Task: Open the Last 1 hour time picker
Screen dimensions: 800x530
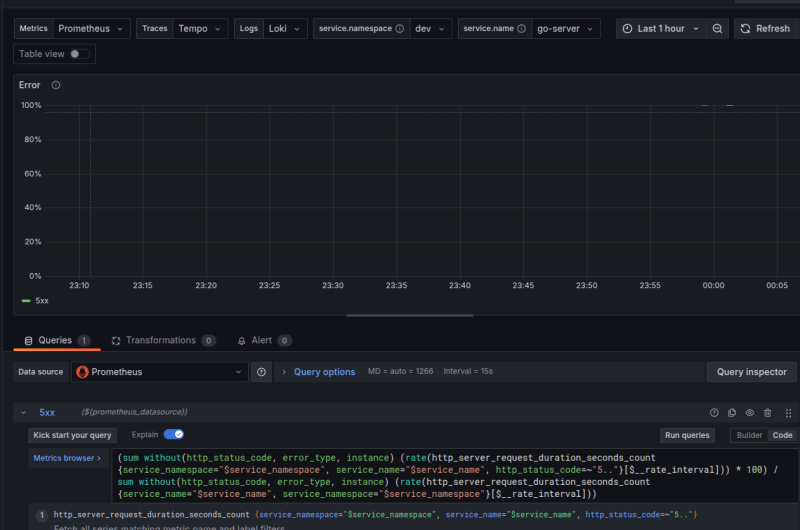Action: [x=660, y=29]
